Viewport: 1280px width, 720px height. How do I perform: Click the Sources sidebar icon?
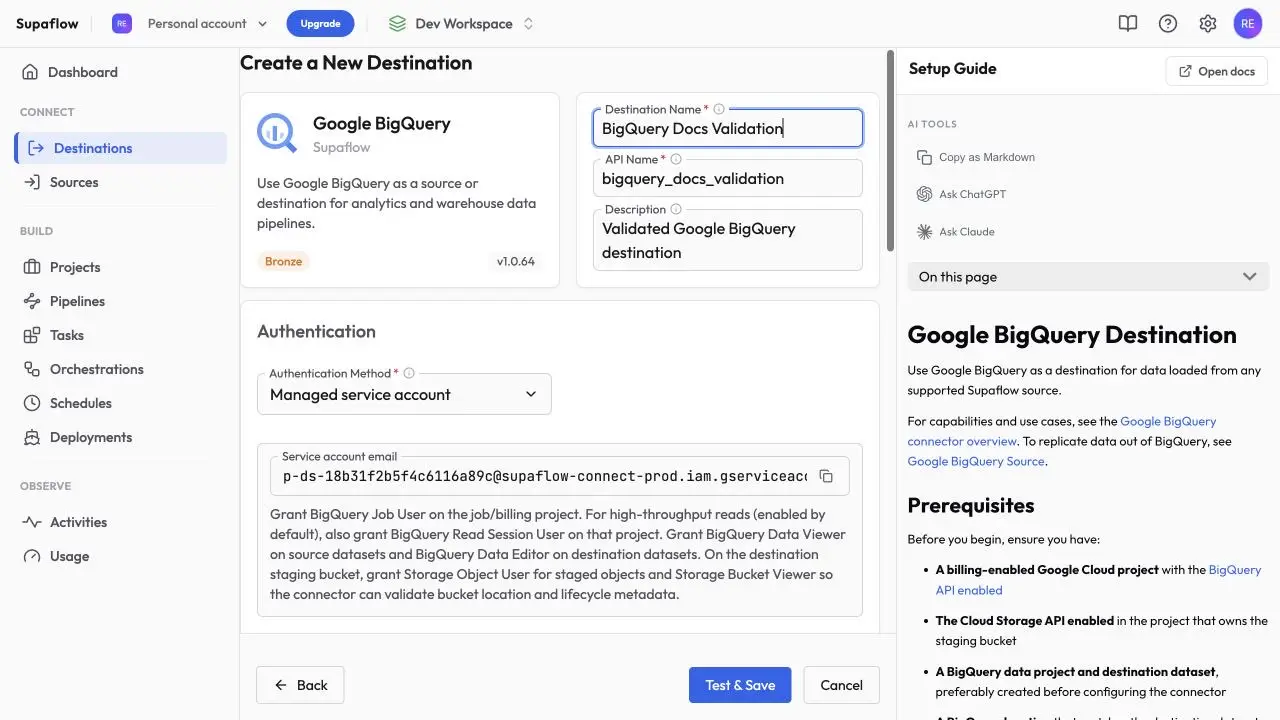coord(31,182)
